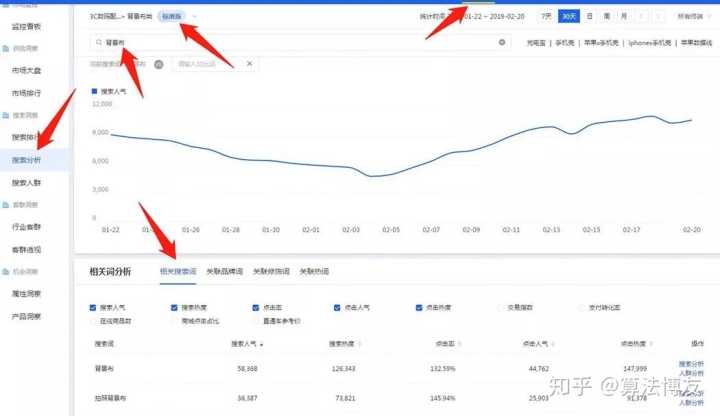The width and height of the screenshot is (720, 416).
Task: Open the help icon beside the current search word
Action: [x=159, y=64]
